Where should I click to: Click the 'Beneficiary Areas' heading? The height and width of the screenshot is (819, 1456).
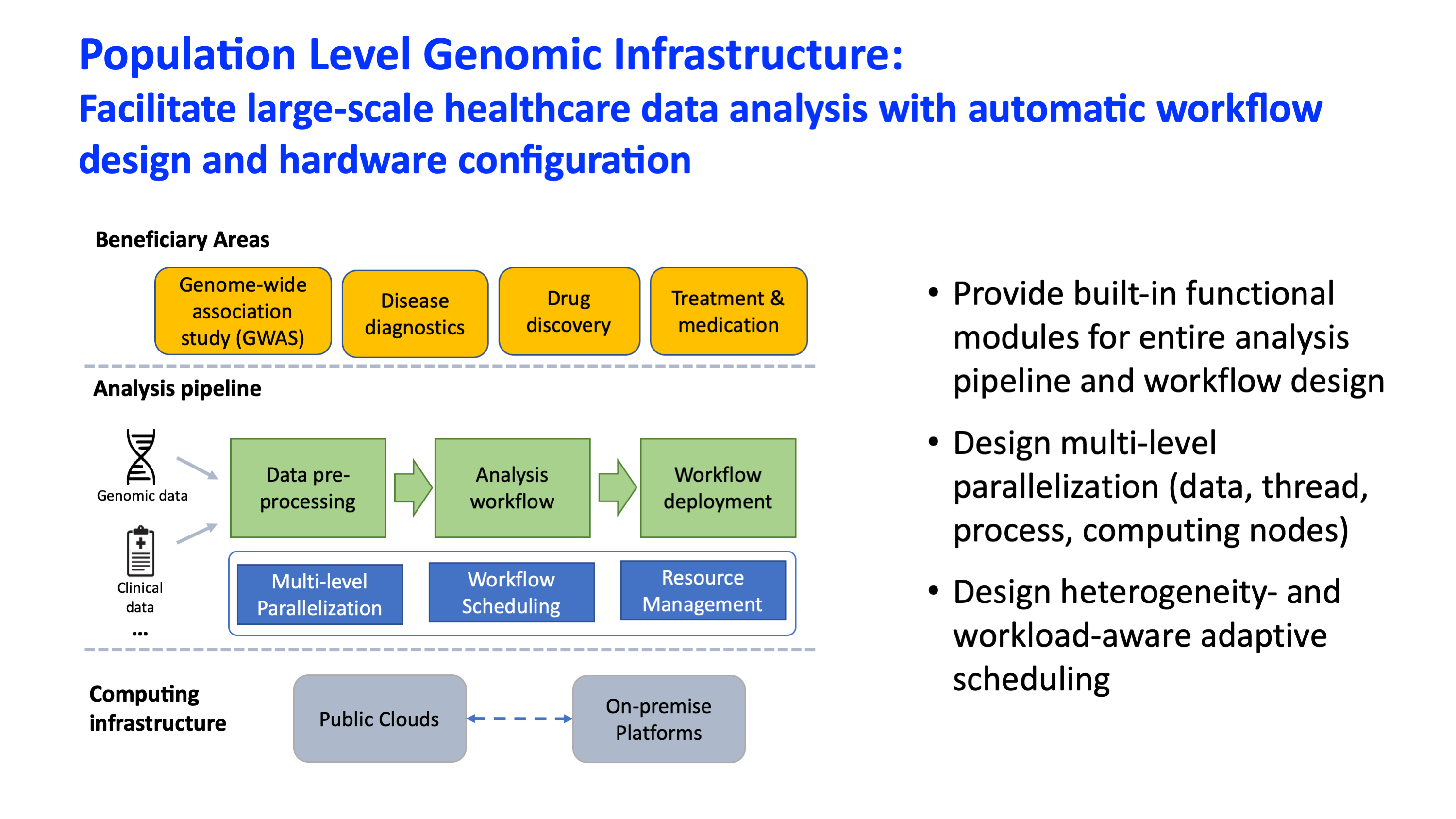pos(183,240)
